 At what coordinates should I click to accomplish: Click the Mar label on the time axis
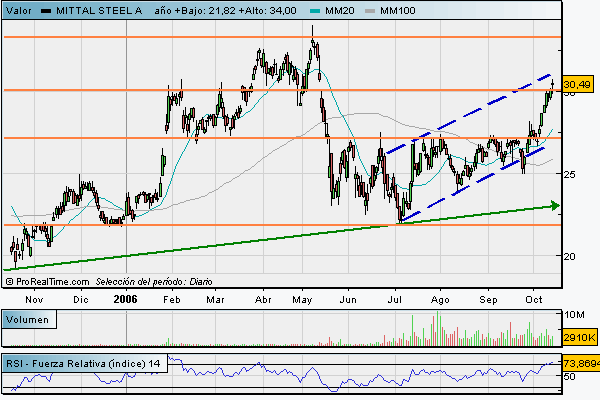pos(215,299)
